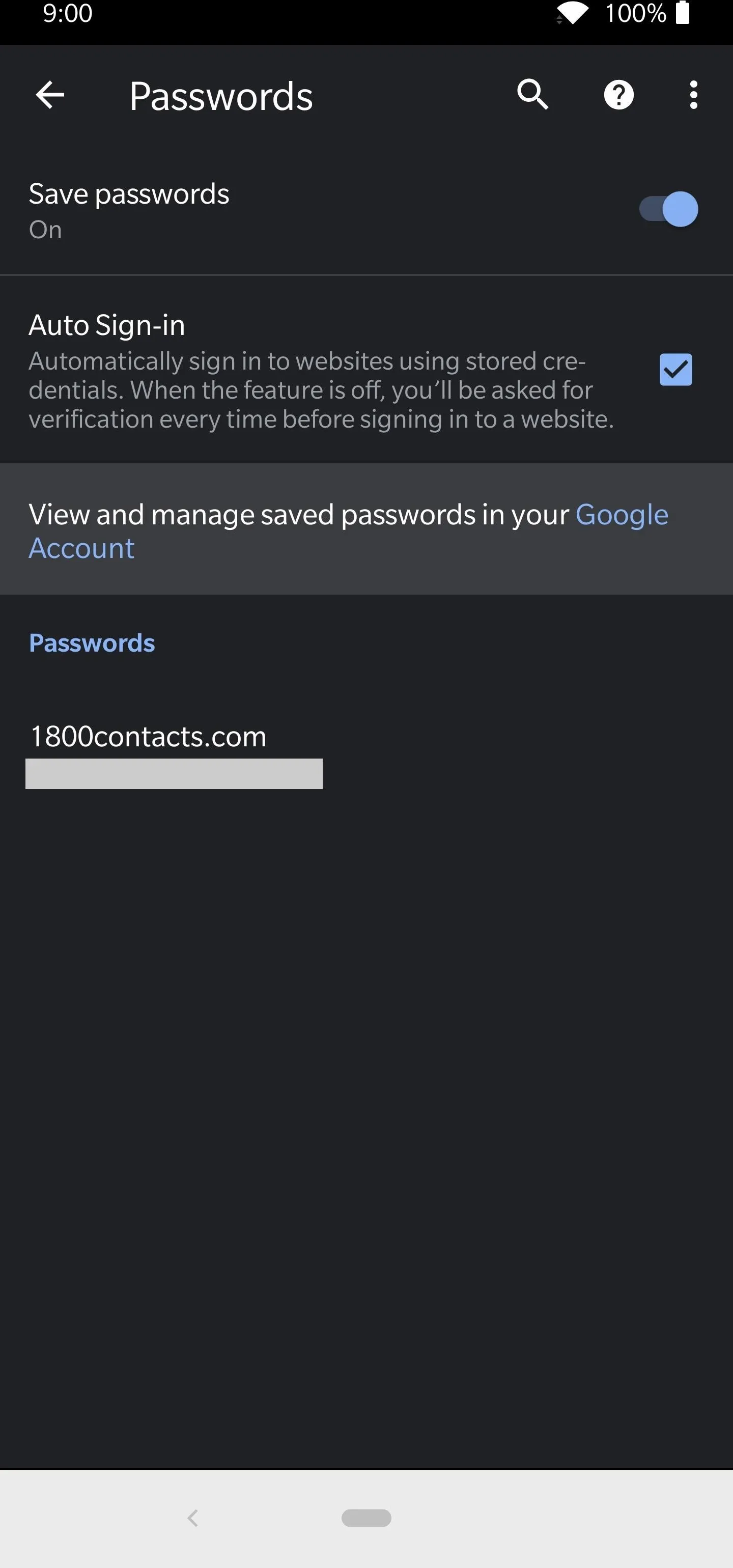The width and height of the screenshot is (733, 1568).
Task: Open password search with the magnifier icon
Action: click(x=533, y=95)
